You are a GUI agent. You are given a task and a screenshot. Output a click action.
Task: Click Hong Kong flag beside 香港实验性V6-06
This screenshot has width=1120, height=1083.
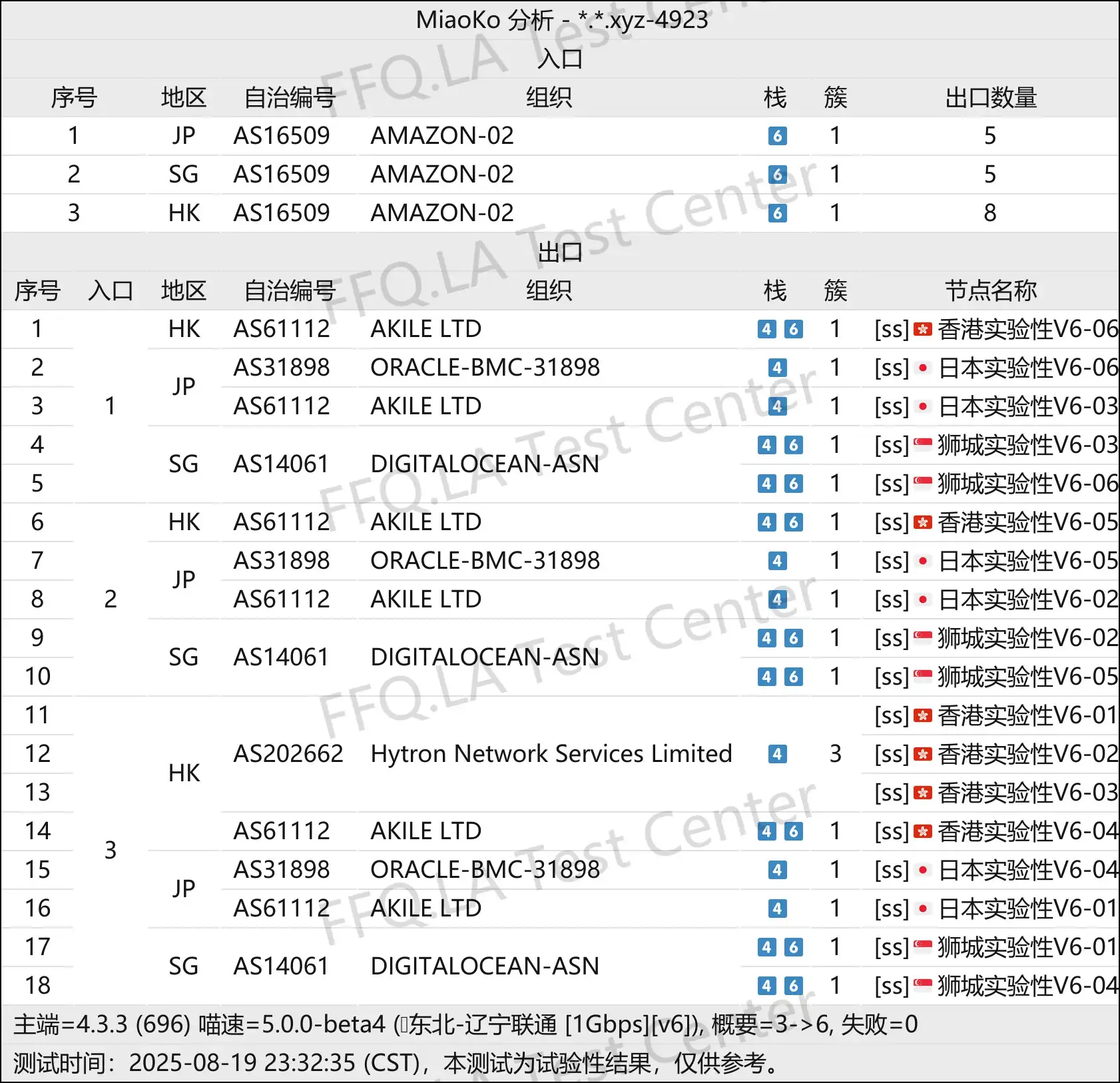pos(922,329)
